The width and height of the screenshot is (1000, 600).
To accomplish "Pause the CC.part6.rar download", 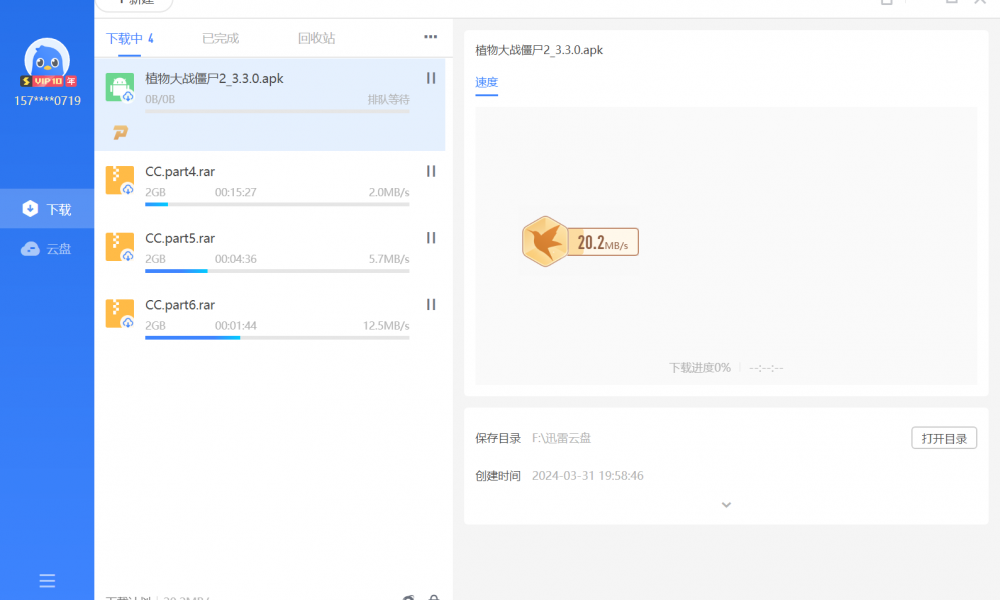I will pos(431,305).
